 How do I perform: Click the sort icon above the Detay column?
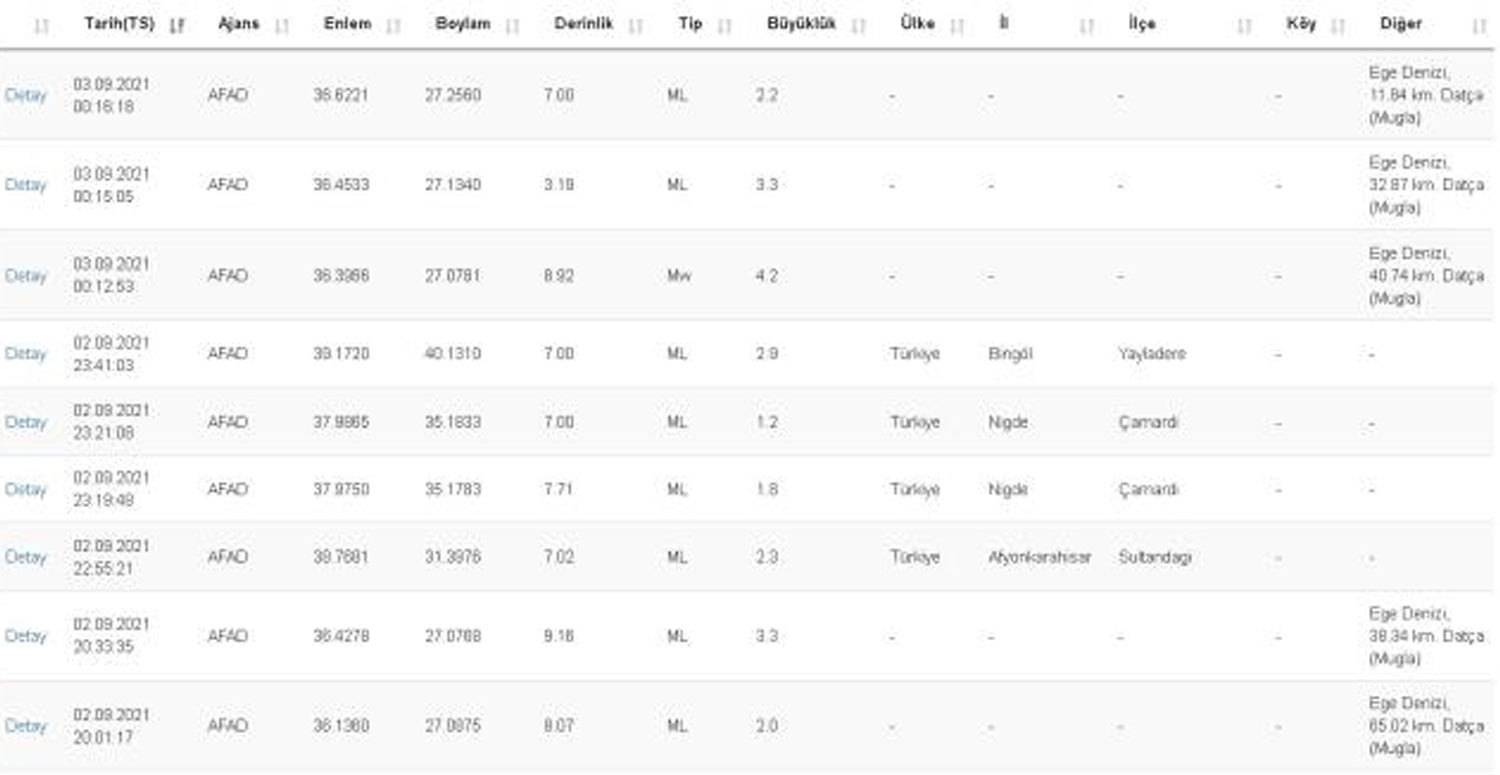41,26
